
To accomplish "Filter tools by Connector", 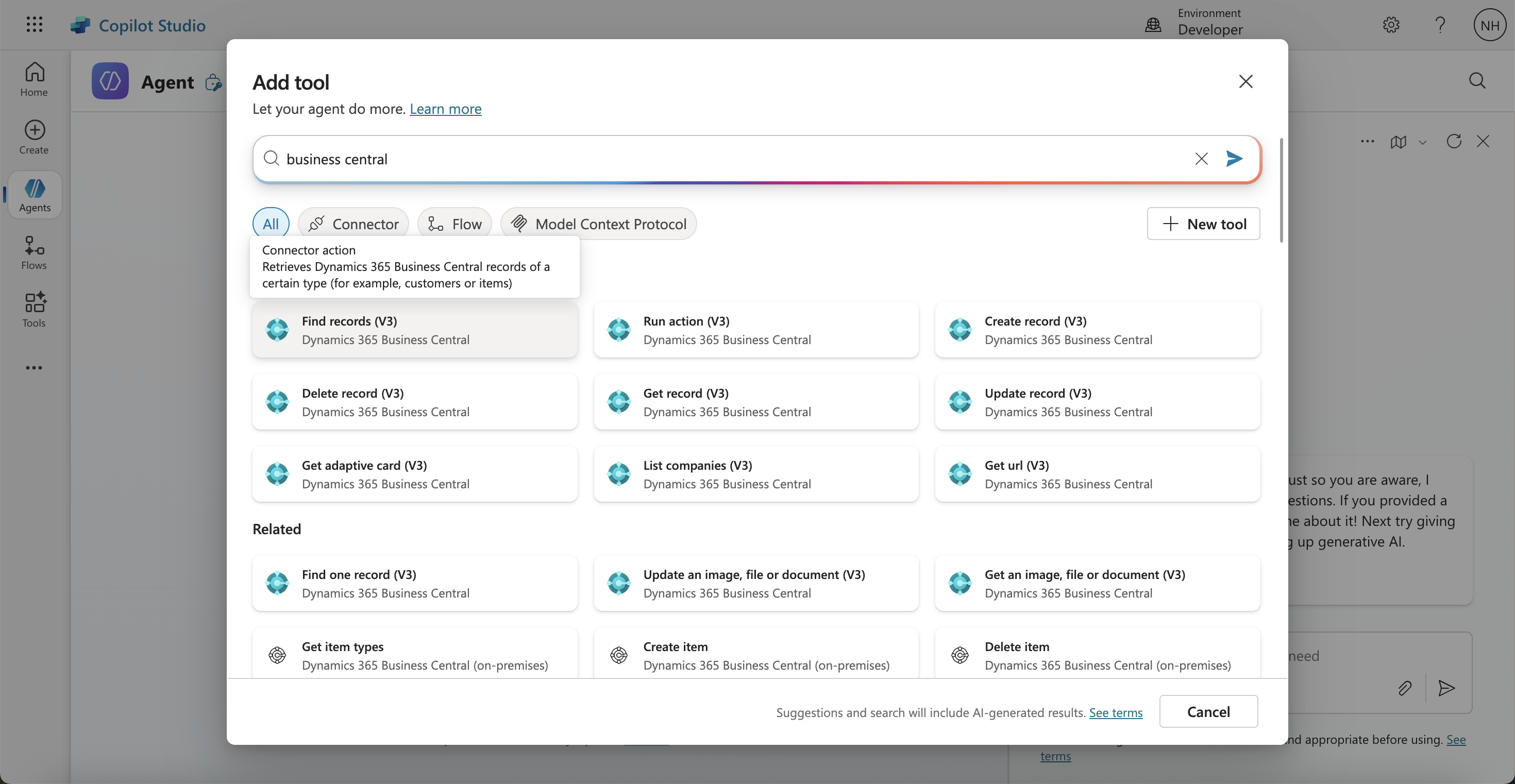I will pyautogui.click(x=353, y=224).
